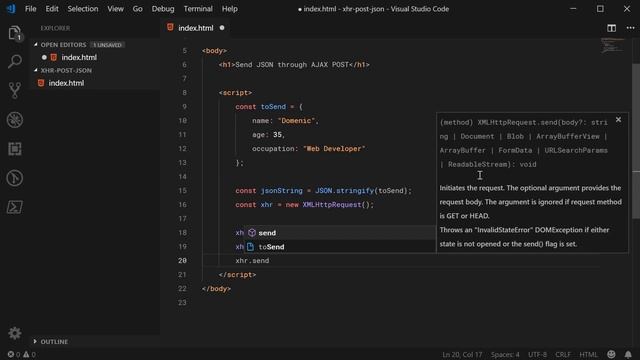Viewport: 640px width, 360px height.
Task: Click the h1 heading line text
Action: point(294,64)
